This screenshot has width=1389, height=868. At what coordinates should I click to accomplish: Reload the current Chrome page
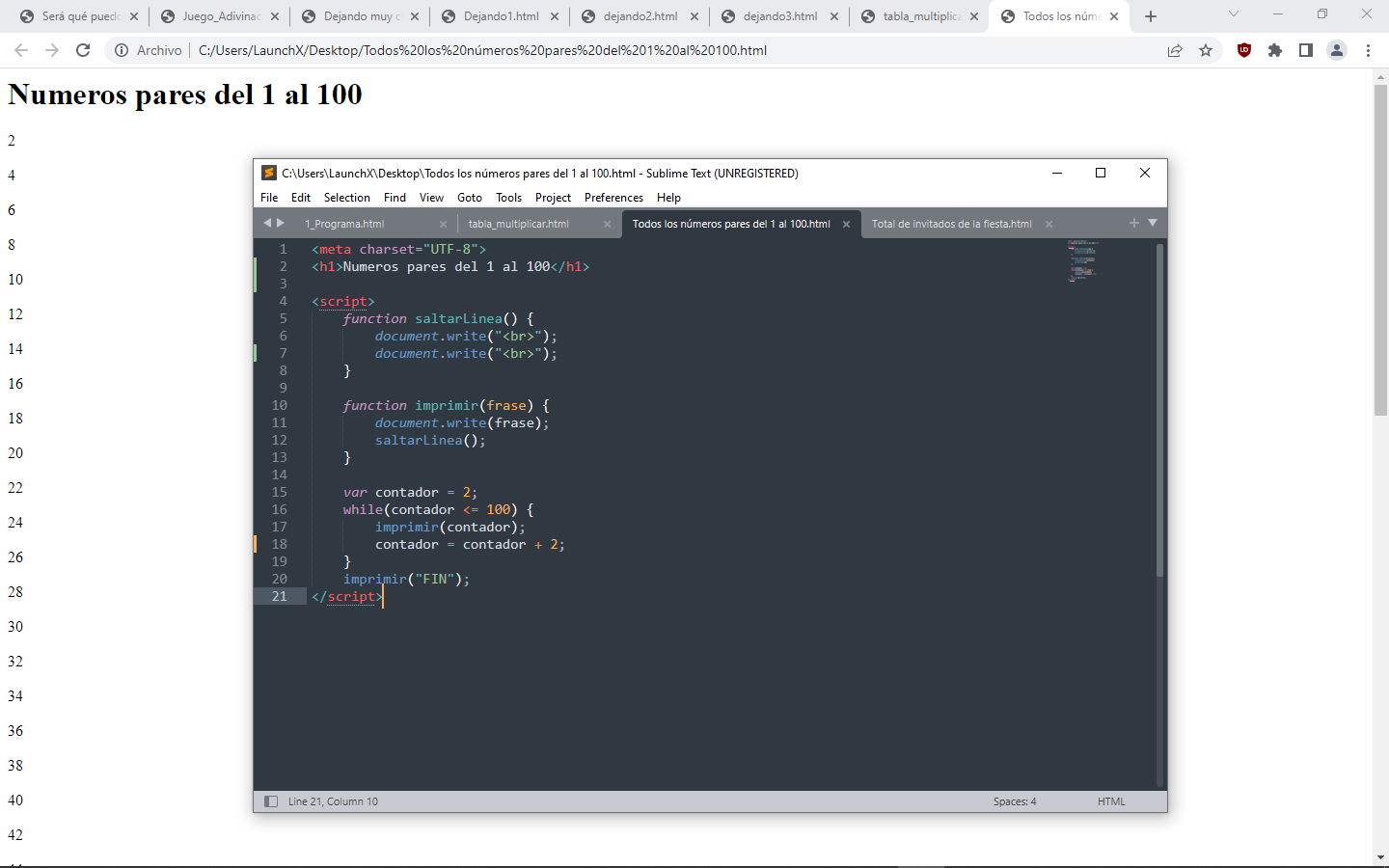coord(83,50)
